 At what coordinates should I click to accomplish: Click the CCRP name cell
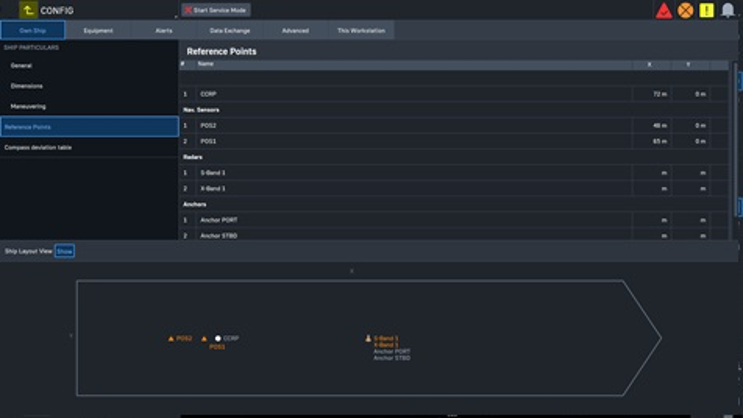click(413, 94)
